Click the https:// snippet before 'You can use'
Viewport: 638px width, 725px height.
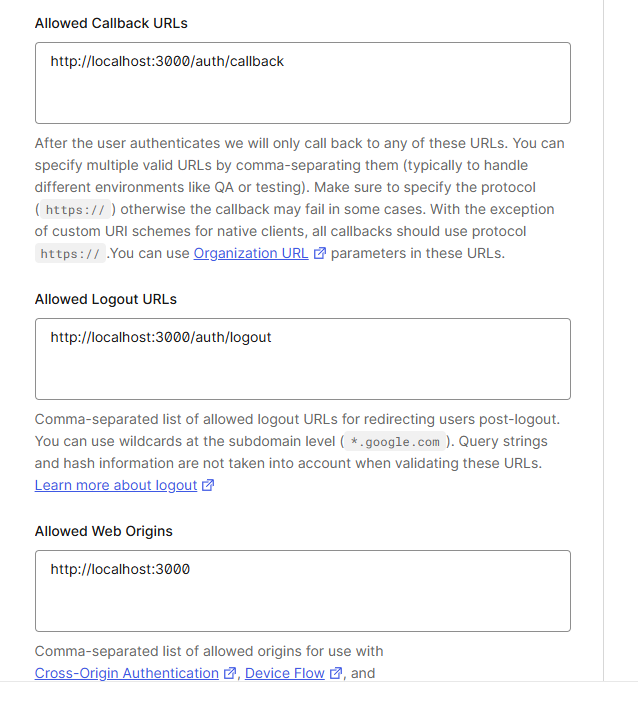pos(70,254)
